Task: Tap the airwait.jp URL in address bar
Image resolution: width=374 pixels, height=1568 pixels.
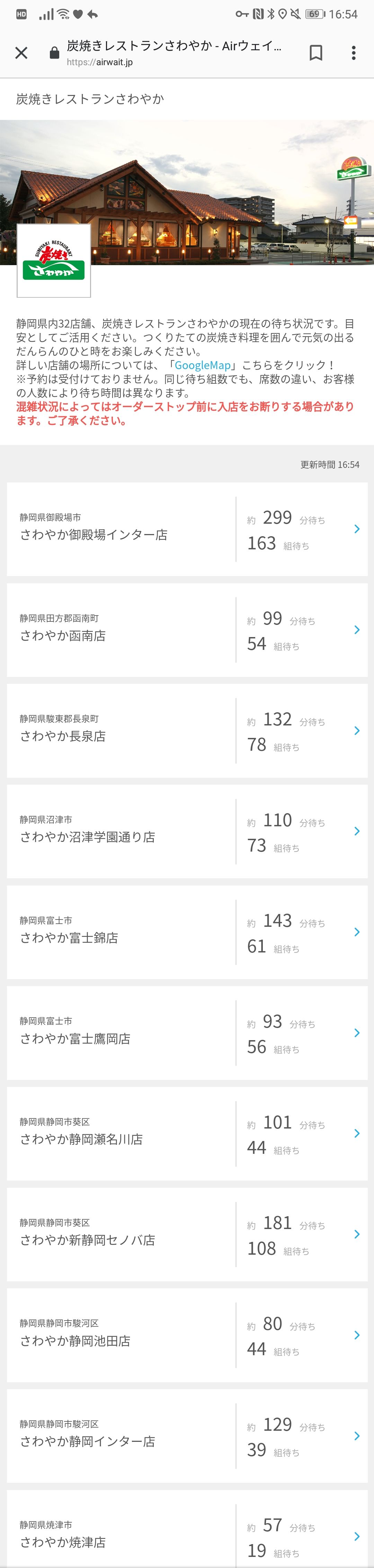Action: tap(100, 62)
